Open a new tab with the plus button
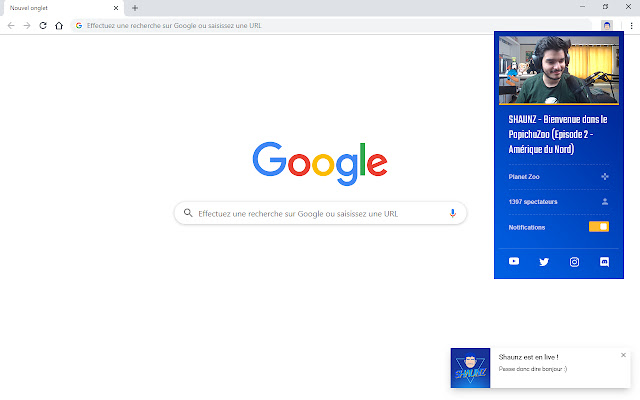 tap(135, 8)
